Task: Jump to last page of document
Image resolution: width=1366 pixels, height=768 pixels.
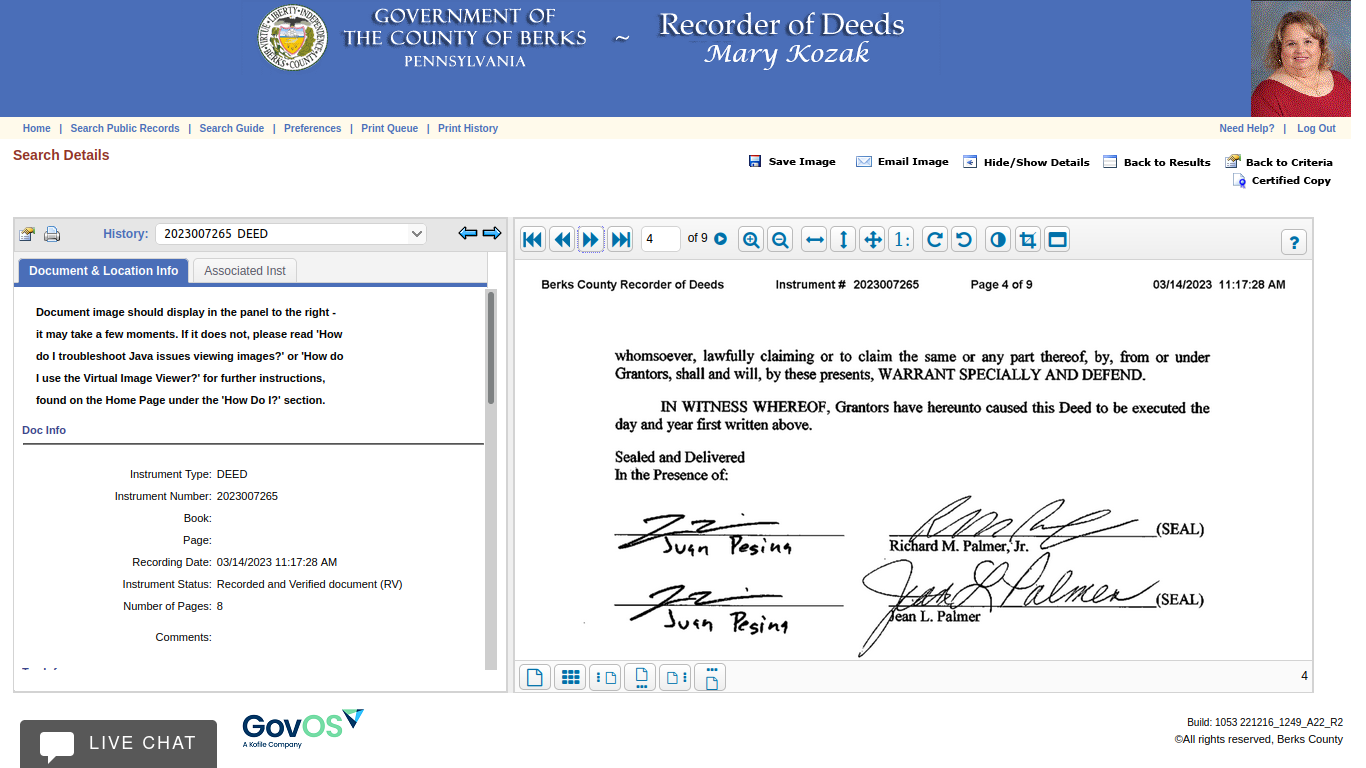Action: coord(621,239)
